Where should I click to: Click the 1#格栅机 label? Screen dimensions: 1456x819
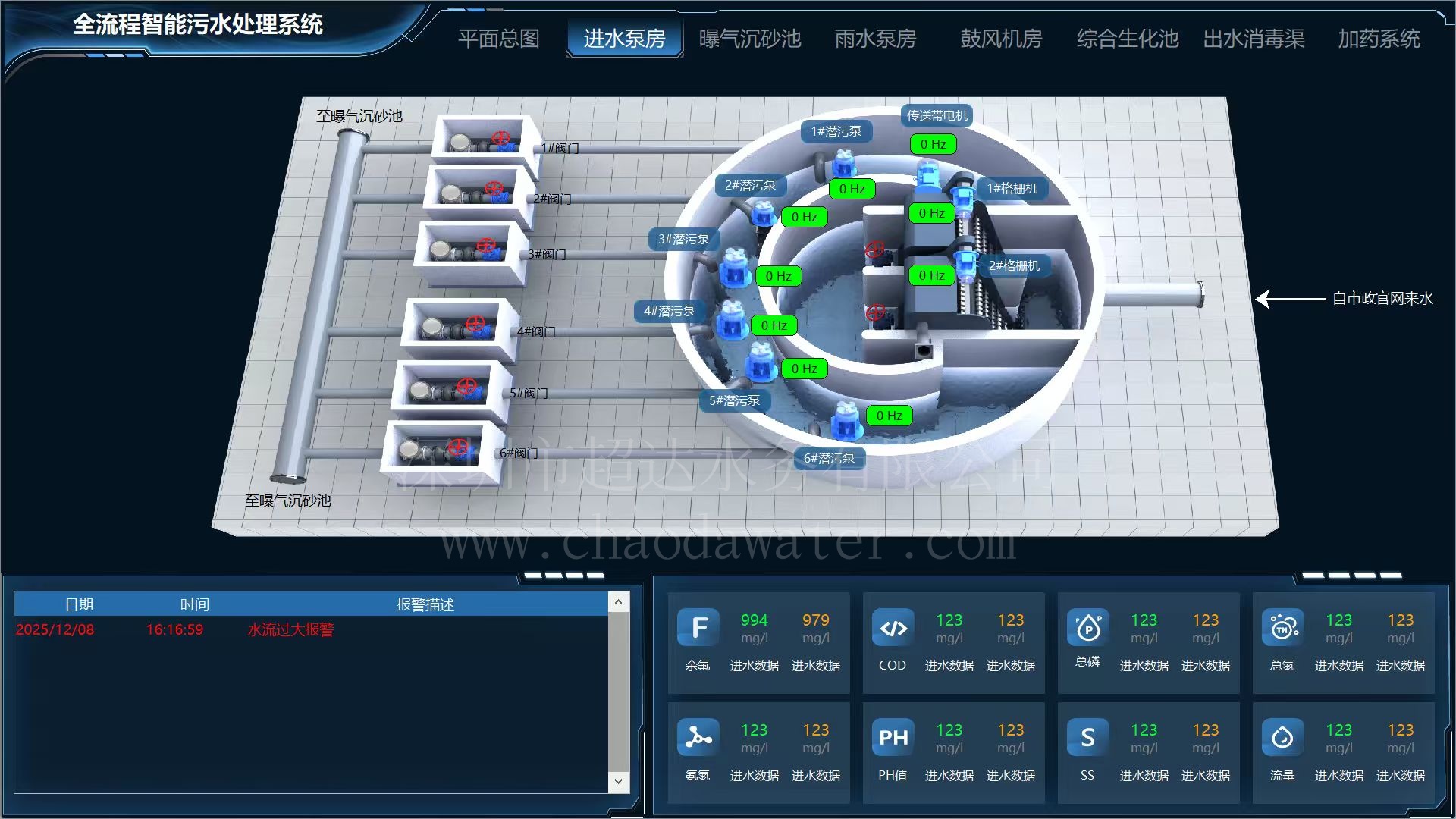(x=1012, y=188)
